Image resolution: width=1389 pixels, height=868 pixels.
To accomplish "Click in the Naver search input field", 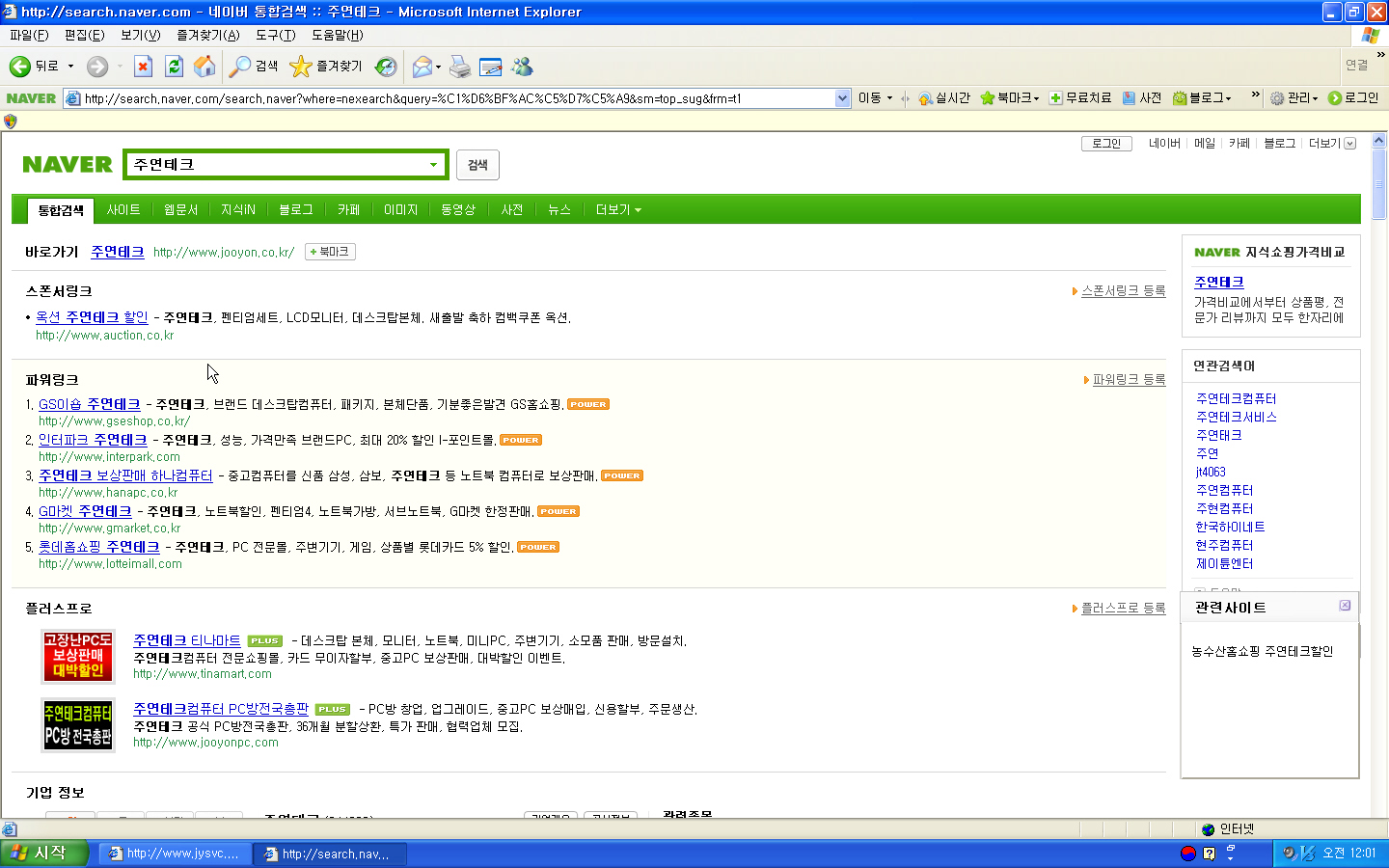I will pos(276,165).
